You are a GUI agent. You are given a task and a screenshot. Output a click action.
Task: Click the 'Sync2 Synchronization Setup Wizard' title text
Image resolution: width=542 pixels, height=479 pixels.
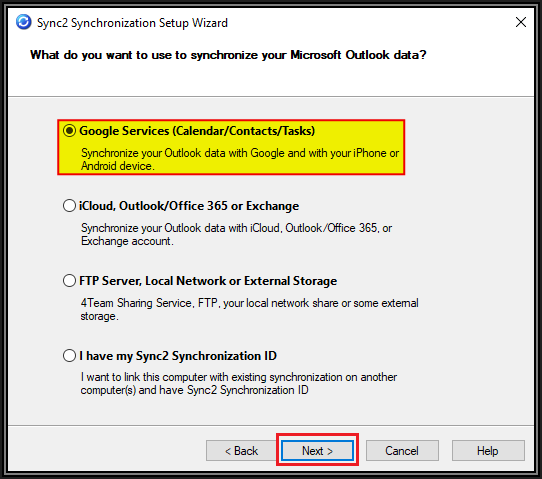point(132,23)
